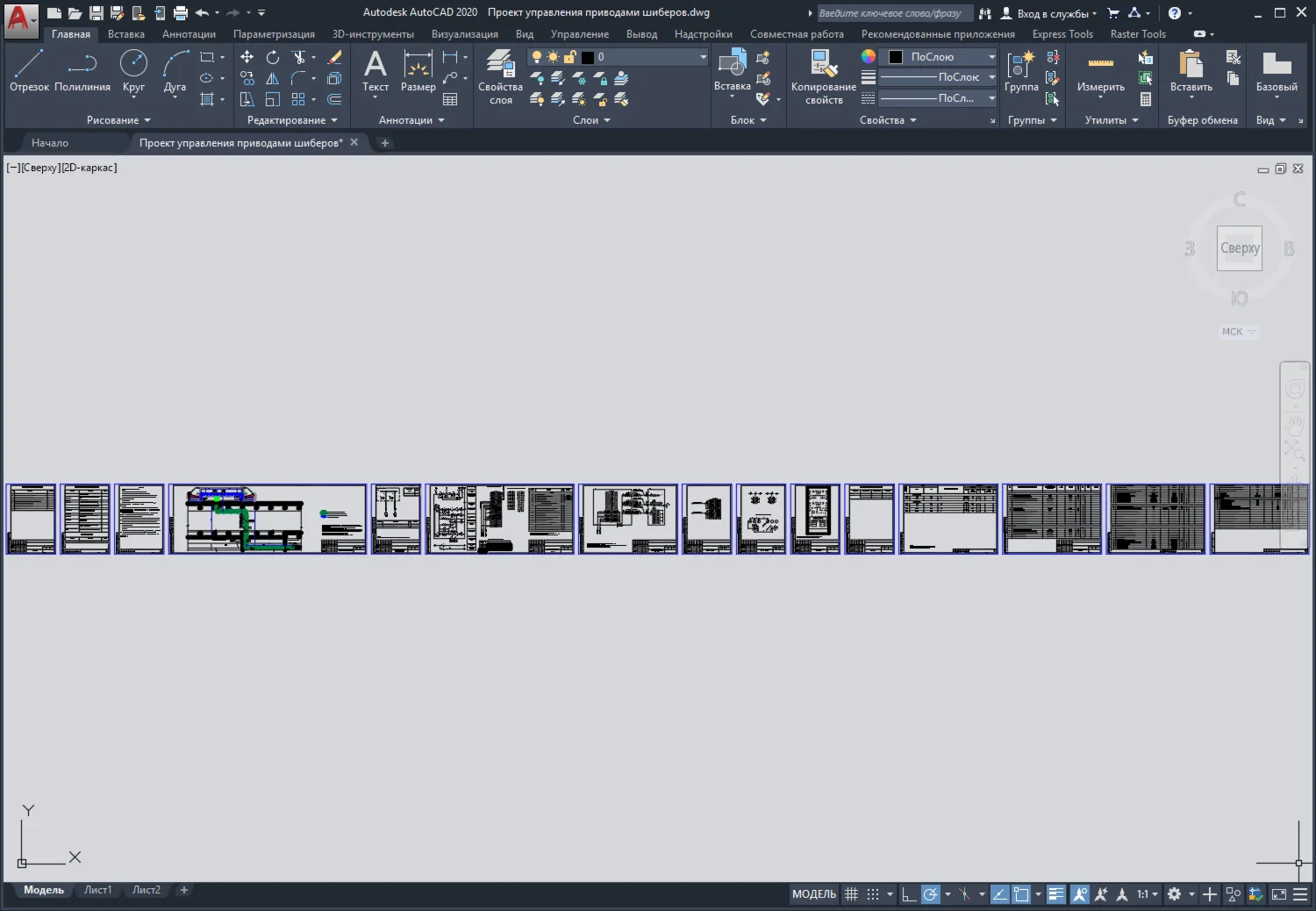The height and width of the screenshot is (911, 1316).
Task: Toggle snap mode in status bar
Action: pyautogui.click(x=873, y=894)
